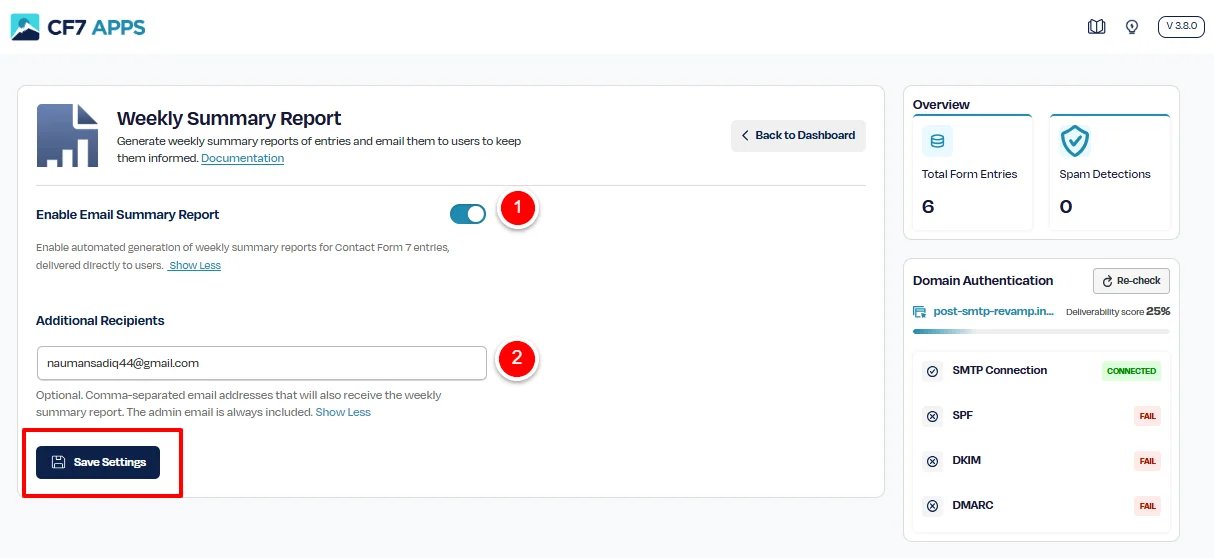
Task: Click the lightbulb ideas icon
Action: click(x=1132, y=27)
